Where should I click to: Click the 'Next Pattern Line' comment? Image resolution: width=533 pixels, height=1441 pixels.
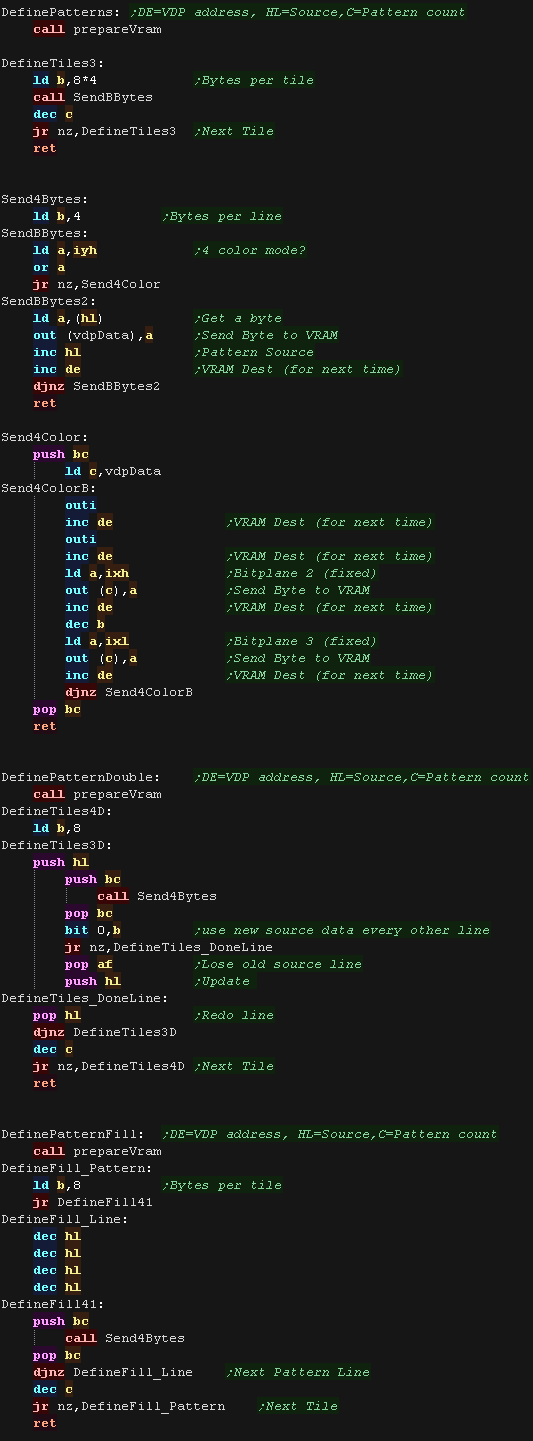[x=298, y=1372]
